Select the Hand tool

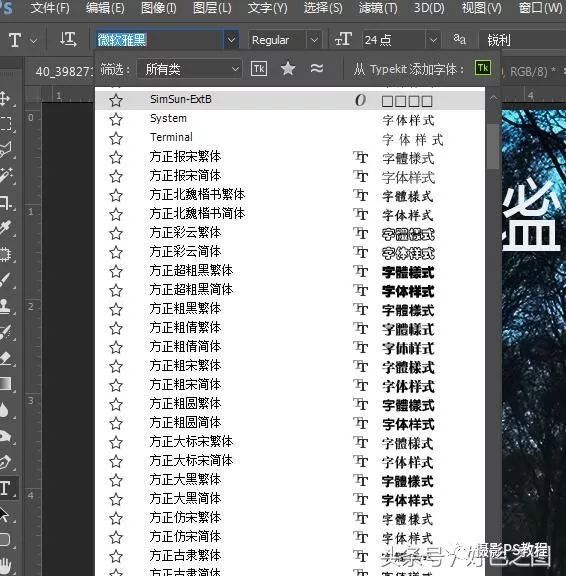(x=6, y=565)
